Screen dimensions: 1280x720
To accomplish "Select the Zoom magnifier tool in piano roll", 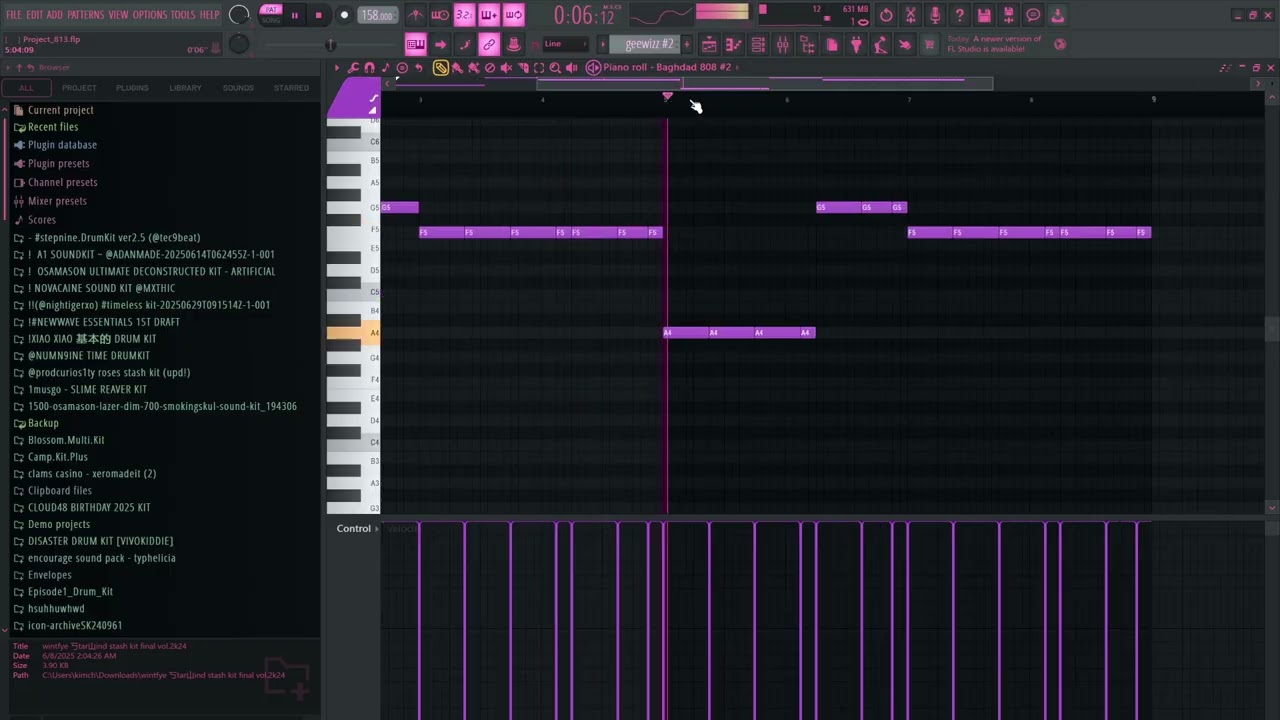I will (555, 68).
